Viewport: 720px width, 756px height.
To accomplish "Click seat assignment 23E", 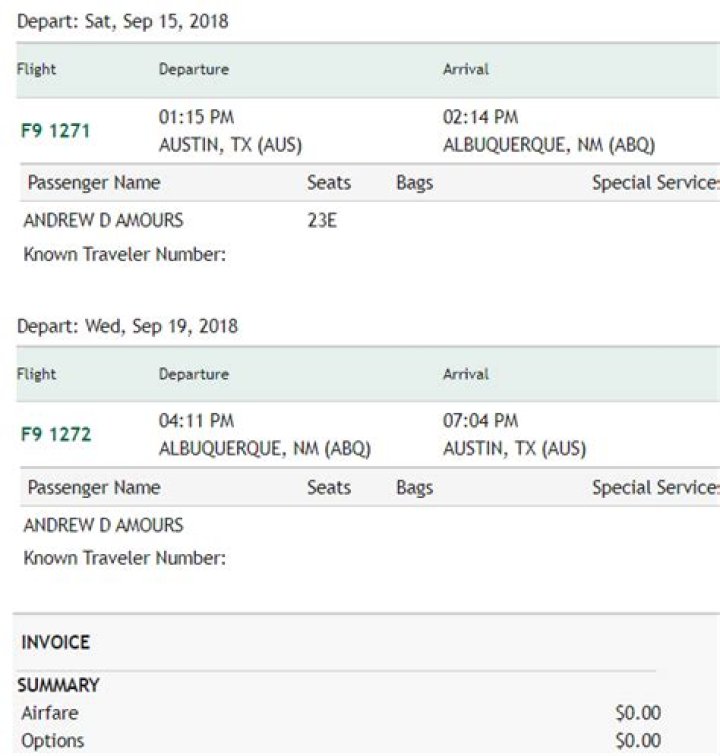I will click(321, 221).
